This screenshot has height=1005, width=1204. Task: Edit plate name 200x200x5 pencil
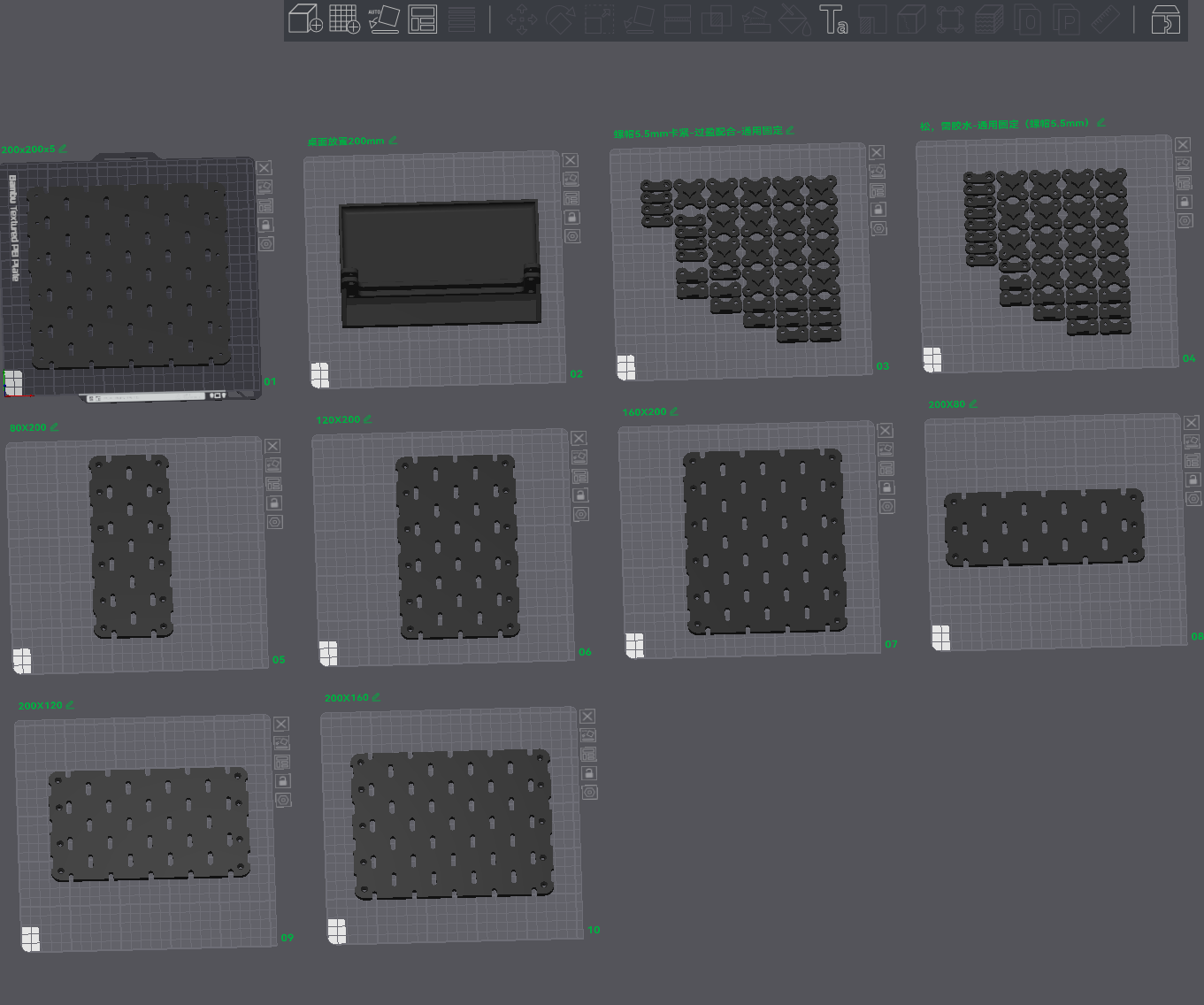[x=62, y=149]
